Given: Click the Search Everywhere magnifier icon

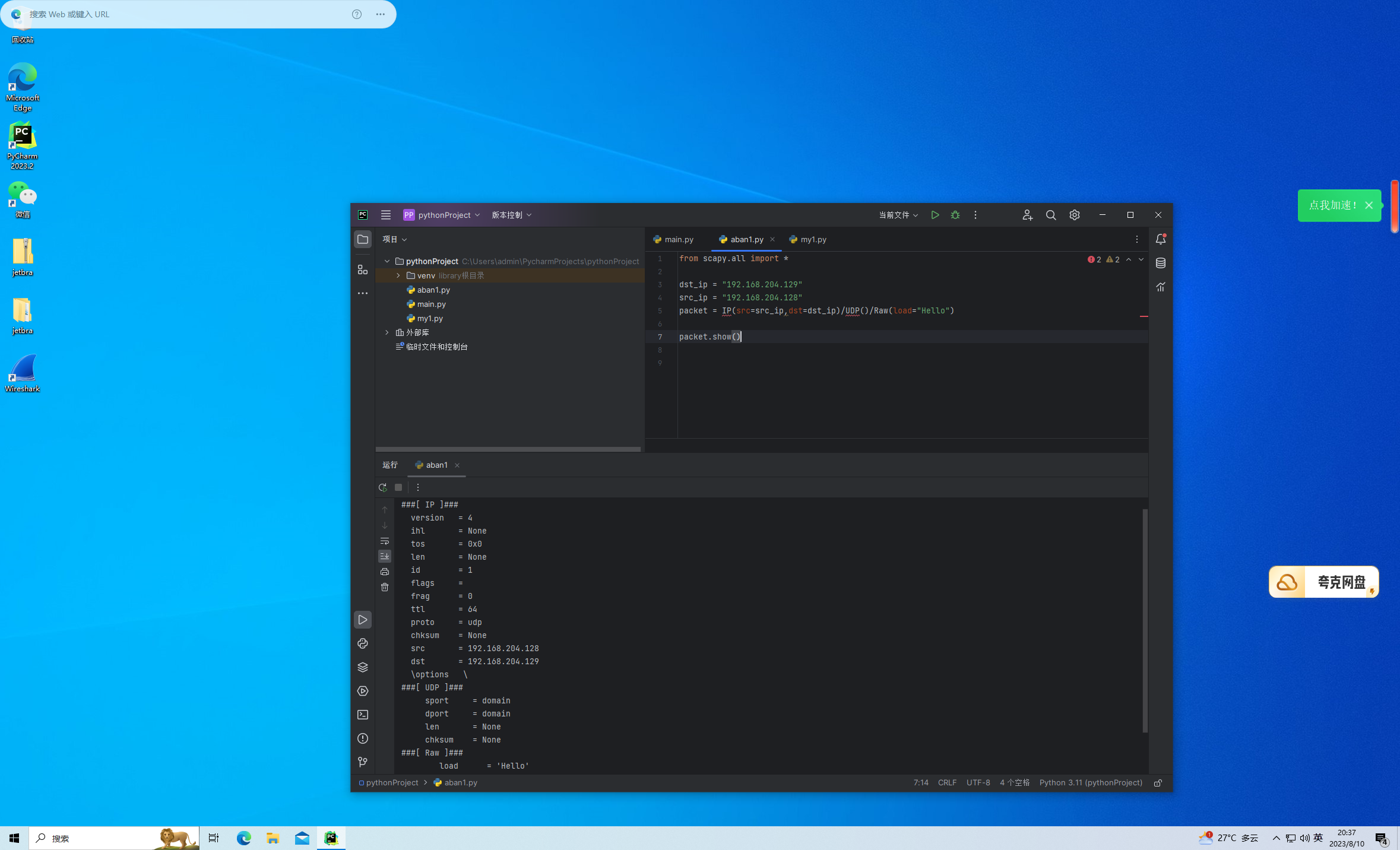Looking at the screenshot, I should tap(1051, 215).
